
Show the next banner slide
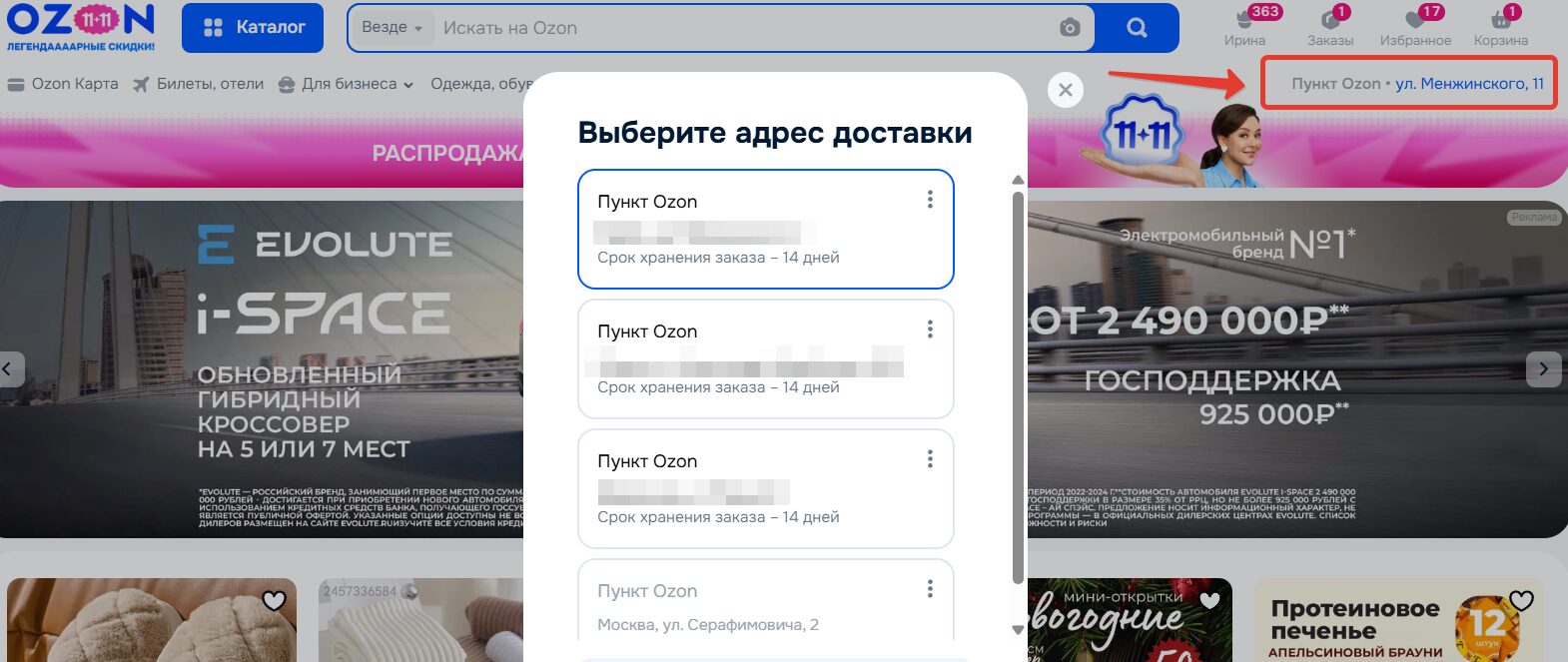pyautogui.click(x=1543, y=369)
